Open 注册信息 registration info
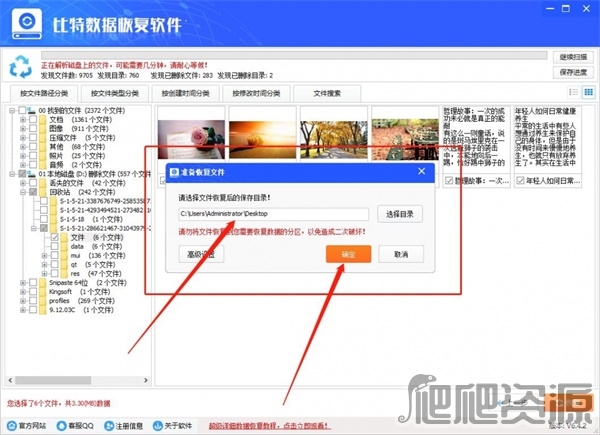This screenshot has width=600, height=435. tap(124, 426)
